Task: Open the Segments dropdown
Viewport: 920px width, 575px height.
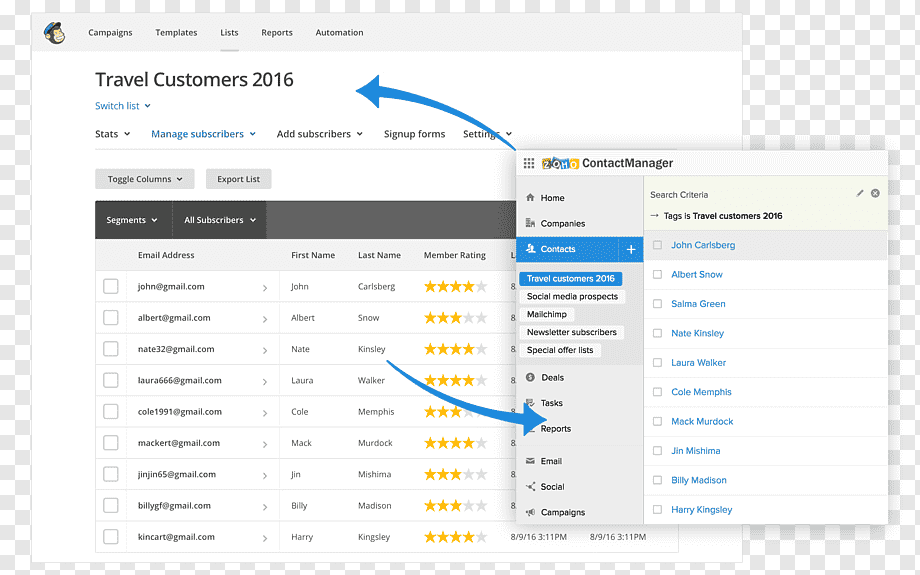Action: point(132,220)
